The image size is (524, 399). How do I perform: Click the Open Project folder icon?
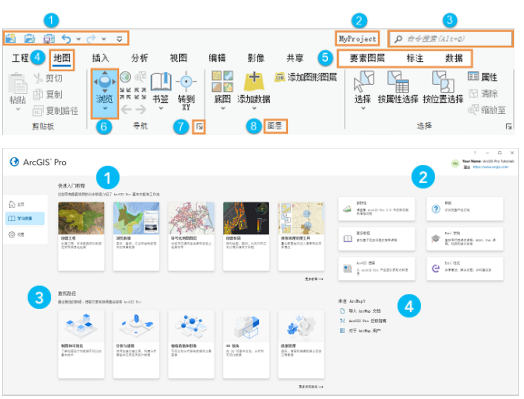[x=30, y=39]
